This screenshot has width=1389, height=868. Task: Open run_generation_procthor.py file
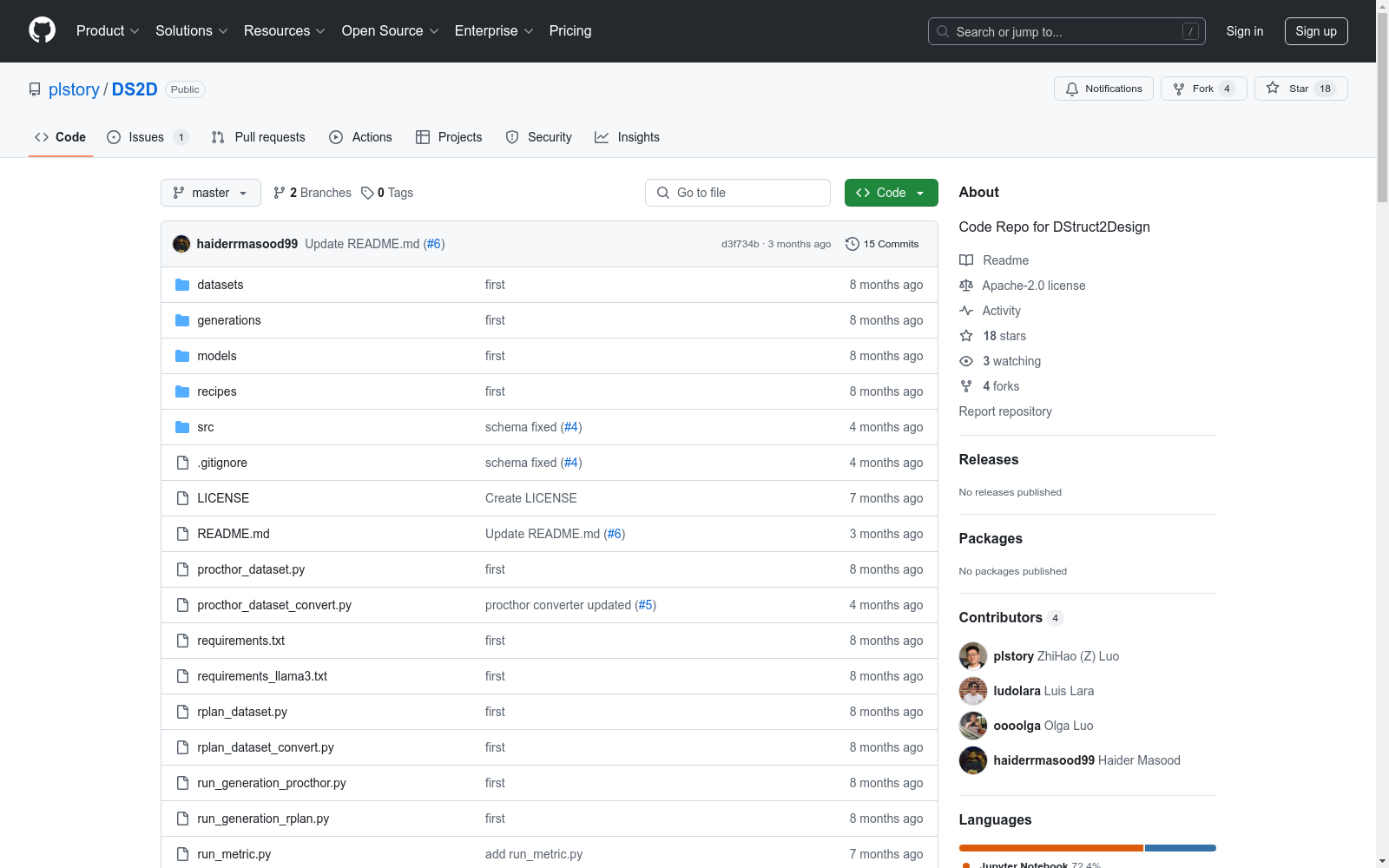click(x=272, y=783)
